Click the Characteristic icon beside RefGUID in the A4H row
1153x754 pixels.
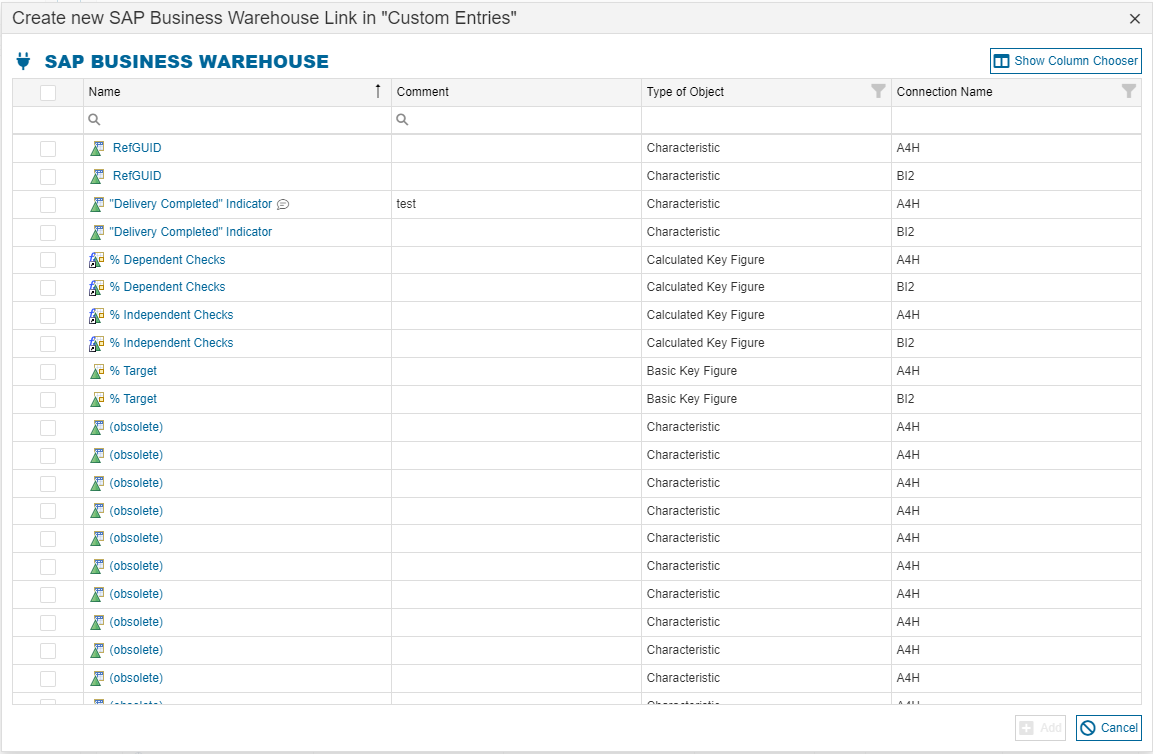pyautogui.click(x=97, y=148)
